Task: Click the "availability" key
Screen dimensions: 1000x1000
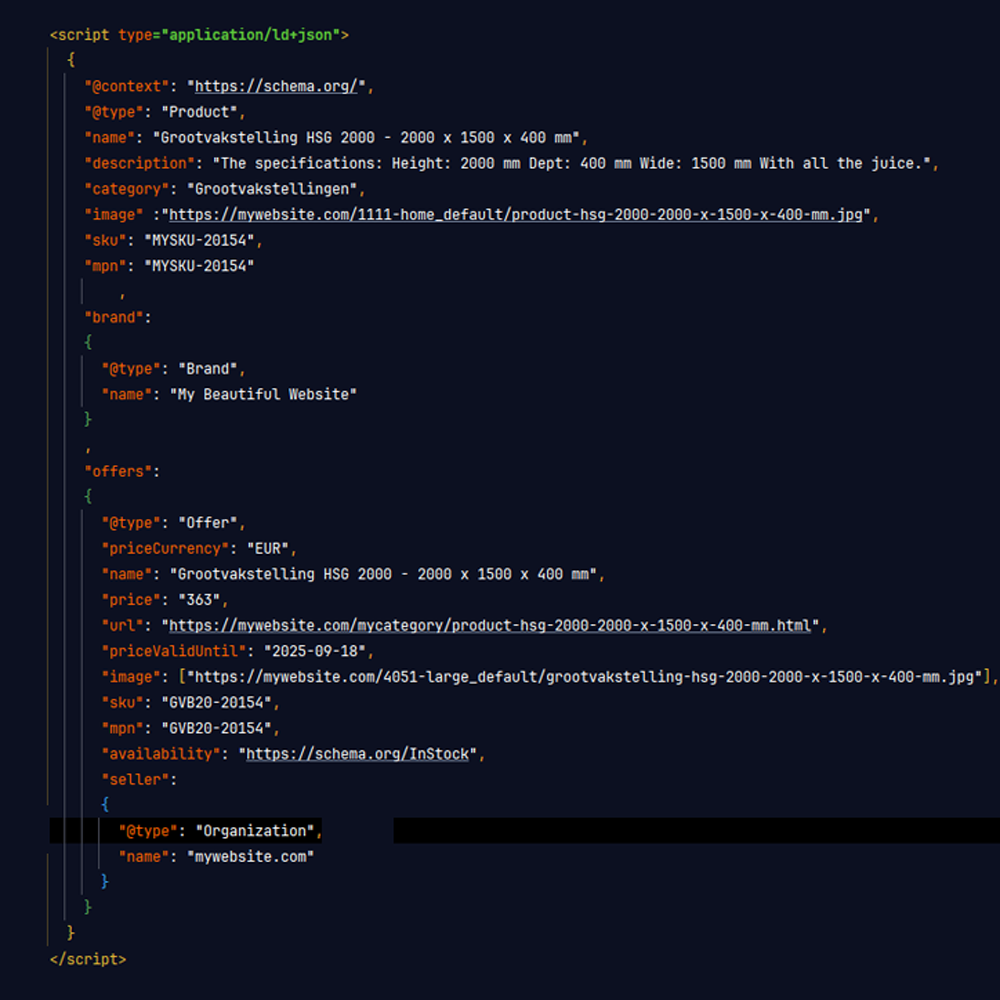Action: point(161,754)
